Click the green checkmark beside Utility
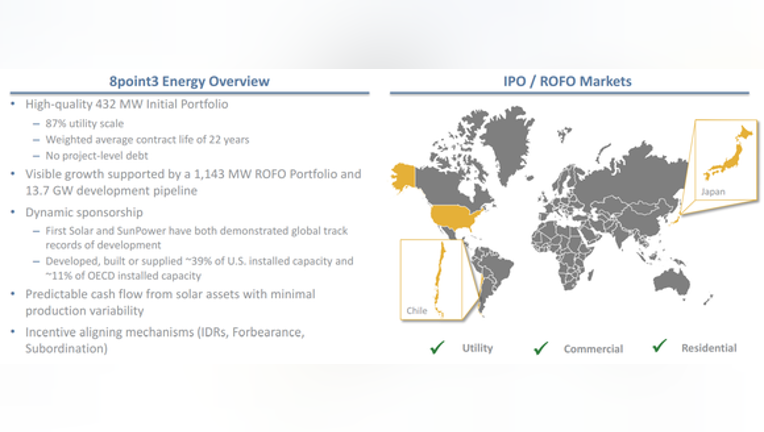 pos(437,347)
